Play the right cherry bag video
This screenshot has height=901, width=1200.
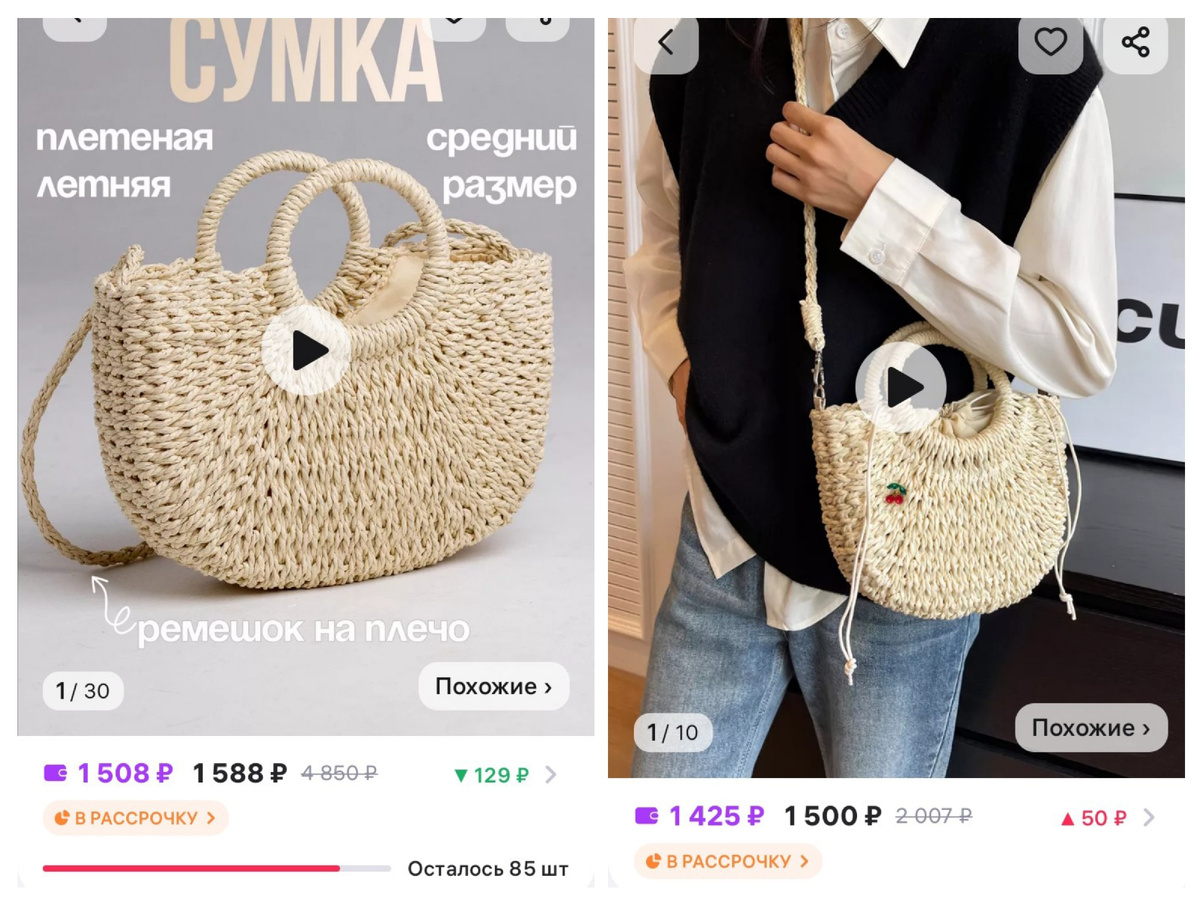tap(901, 388)
